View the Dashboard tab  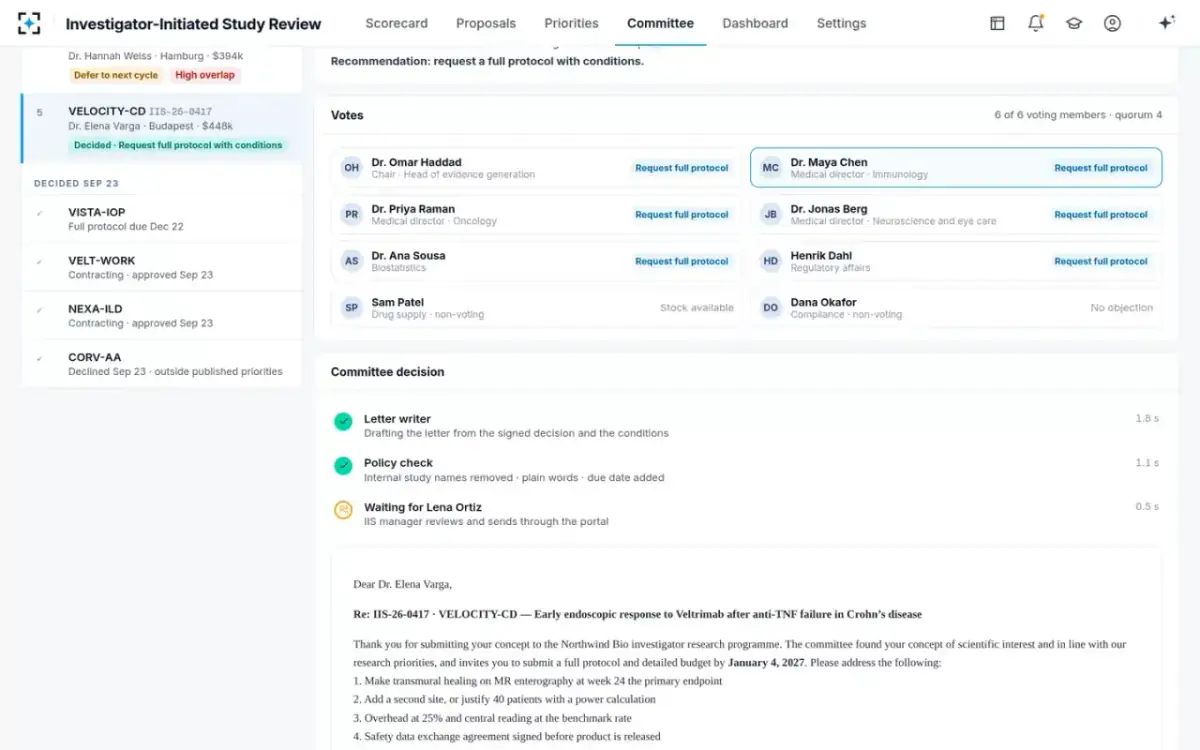[x=755, y=23]
